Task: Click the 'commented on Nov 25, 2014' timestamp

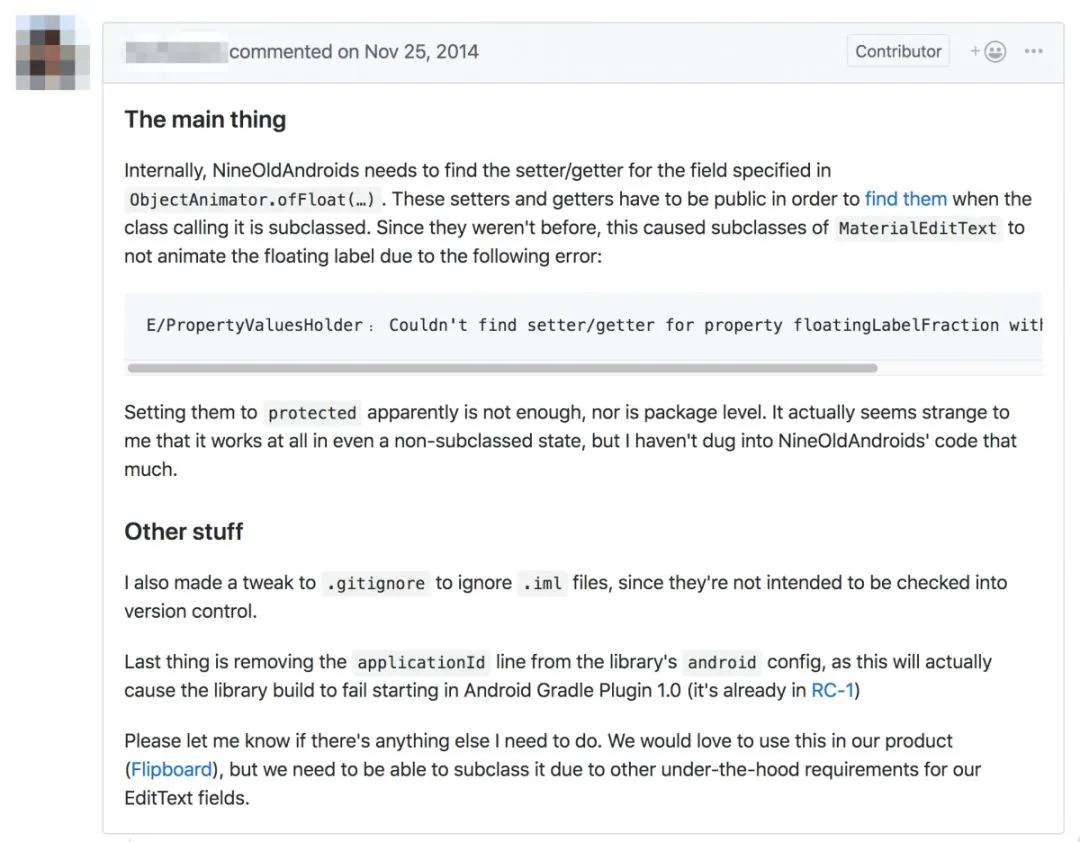Action: tap(353, 52)
